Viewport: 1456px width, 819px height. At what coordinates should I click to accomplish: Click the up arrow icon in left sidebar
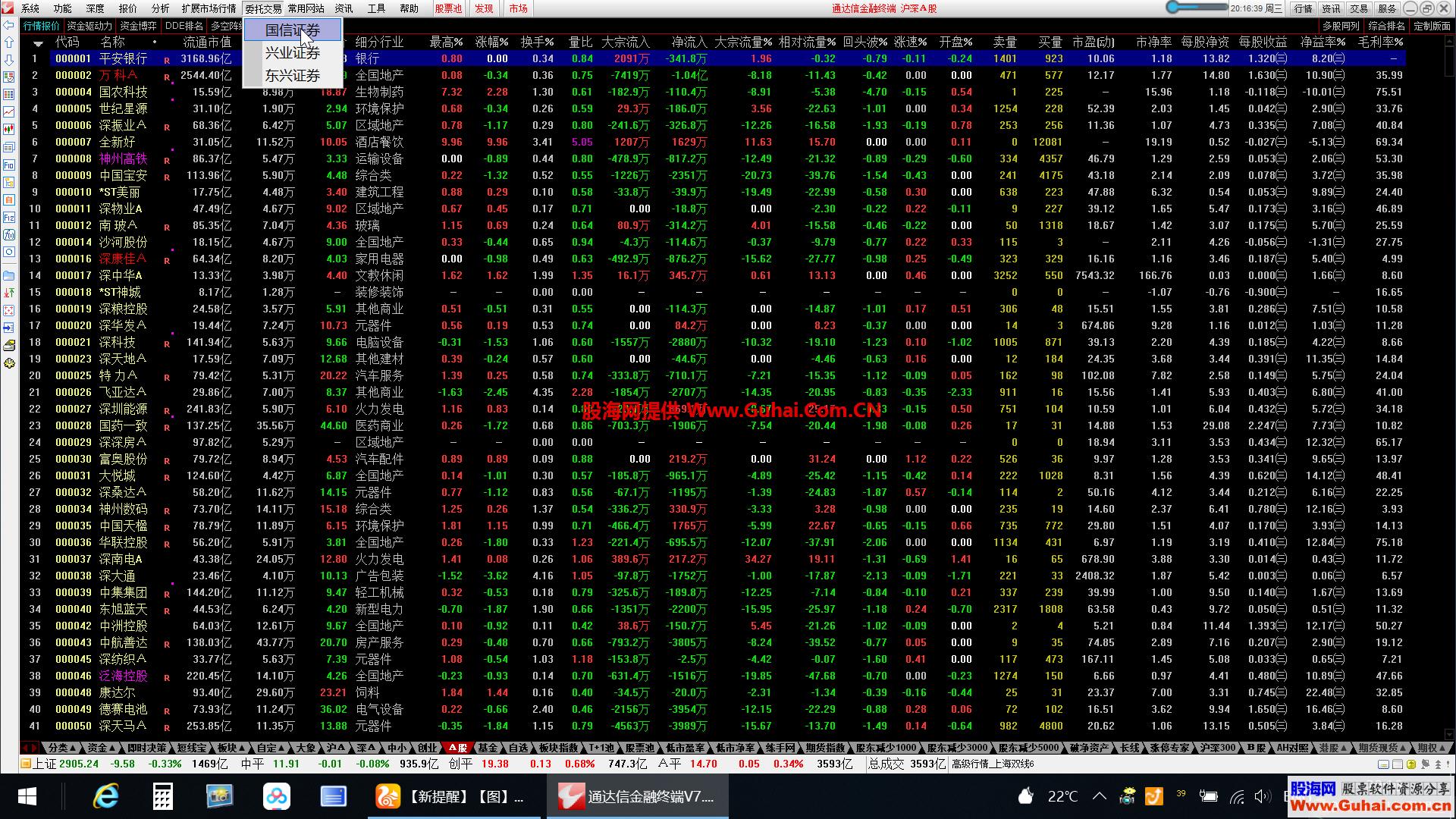[x=9, y=42]
